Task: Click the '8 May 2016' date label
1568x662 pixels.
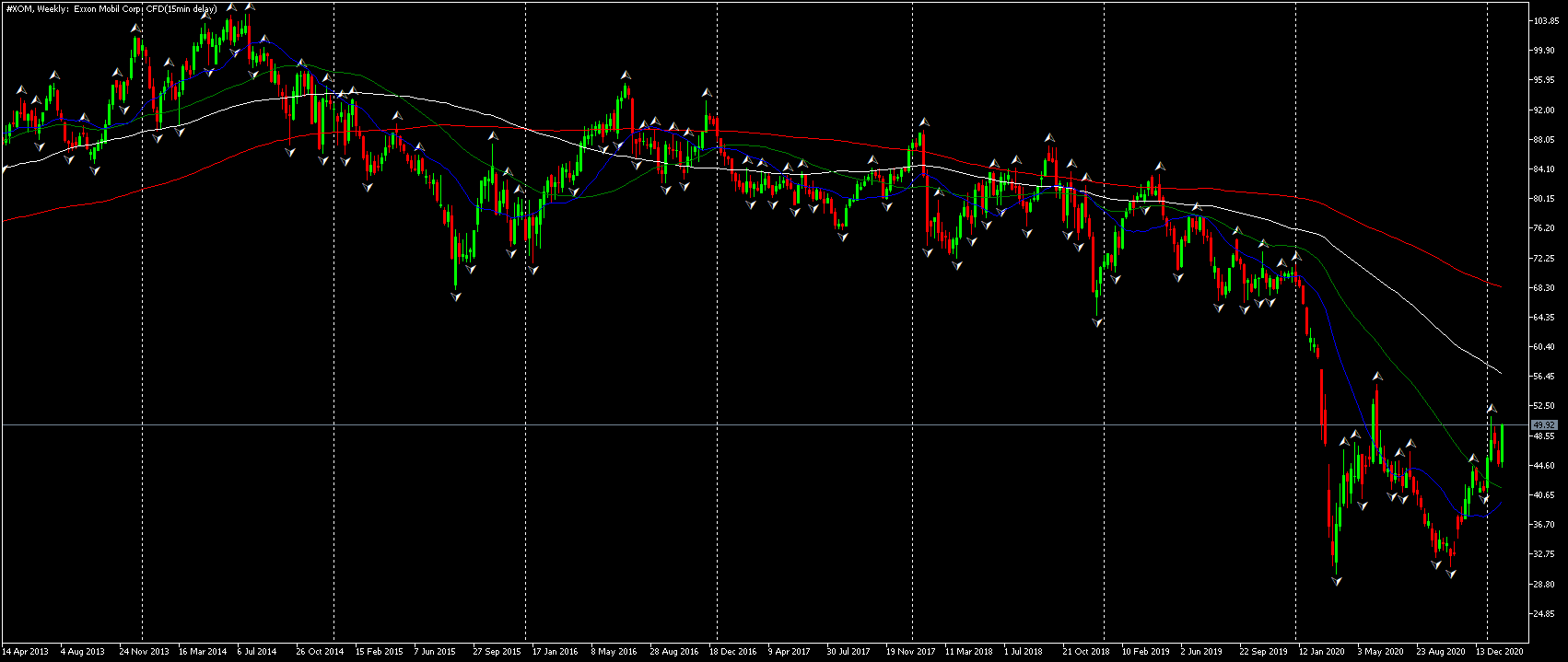Action: tap(614, 652)
